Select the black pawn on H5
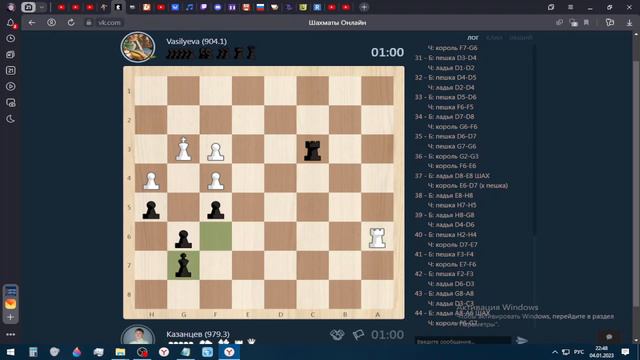This screenshot has height=360, width=640. [x=151, y=210]
